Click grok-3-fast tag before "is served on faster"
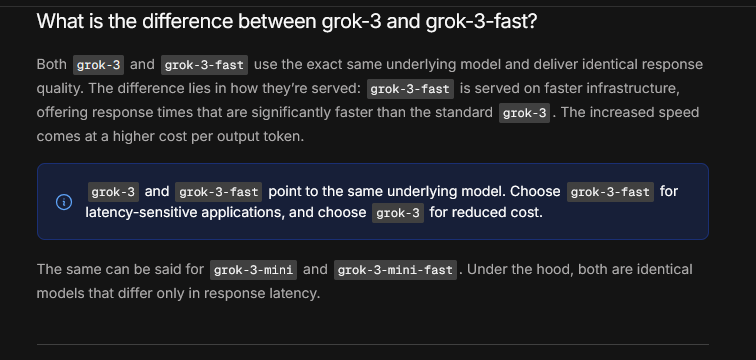Viewport: 756px width, 360px height. (x=410, y=89)
